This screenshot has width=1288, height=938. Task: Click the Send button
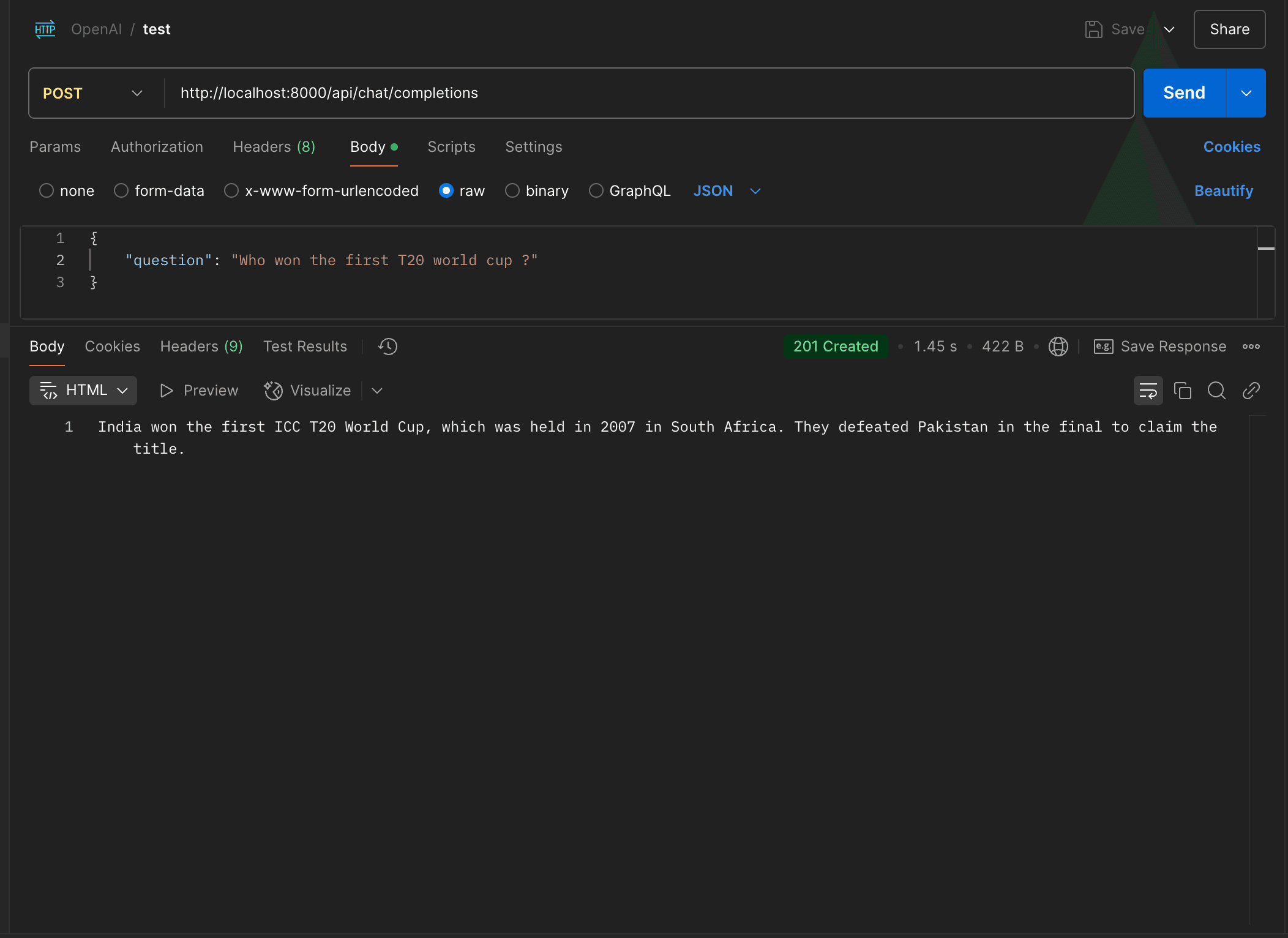[1184, 92]
